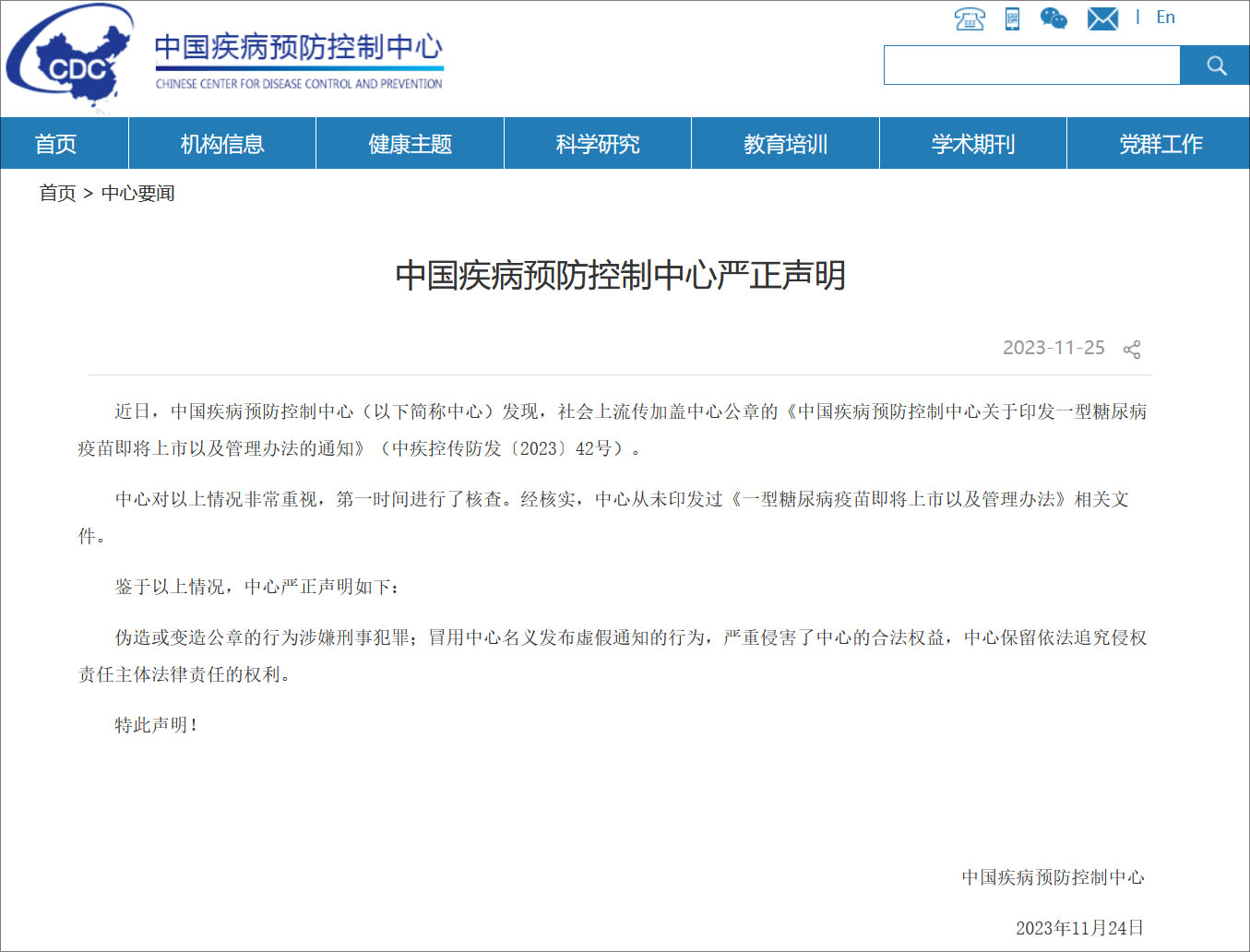Go to 首页 in the breadcrumb

(x=57, y=194)
